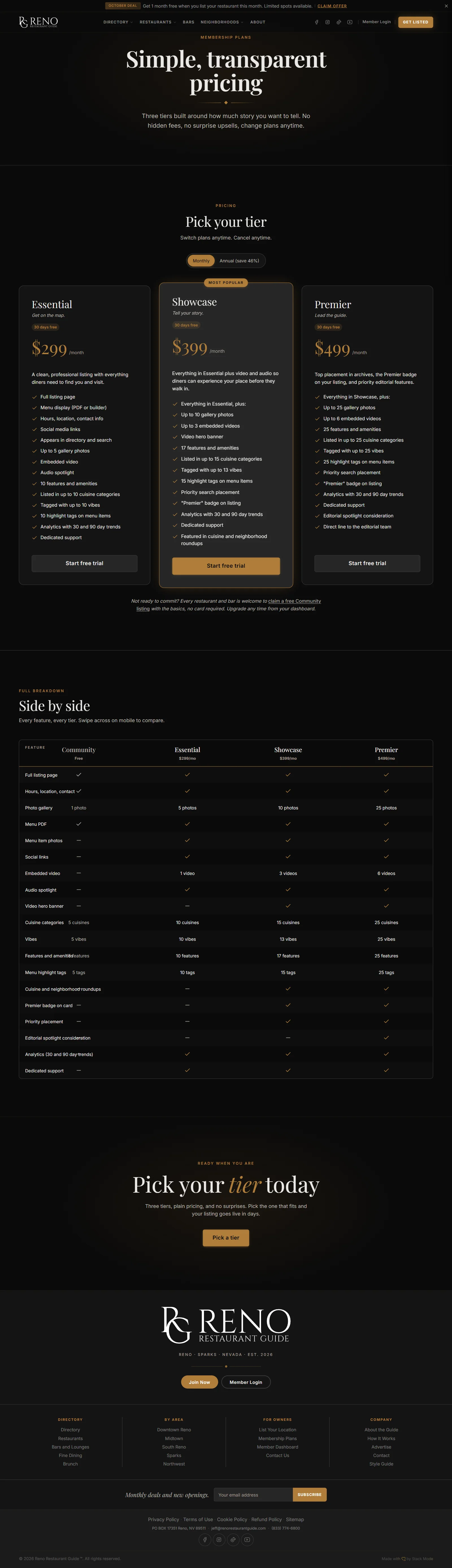
Task: Open the Terms of Use footer link
Action: click(x=198, y=1519)
